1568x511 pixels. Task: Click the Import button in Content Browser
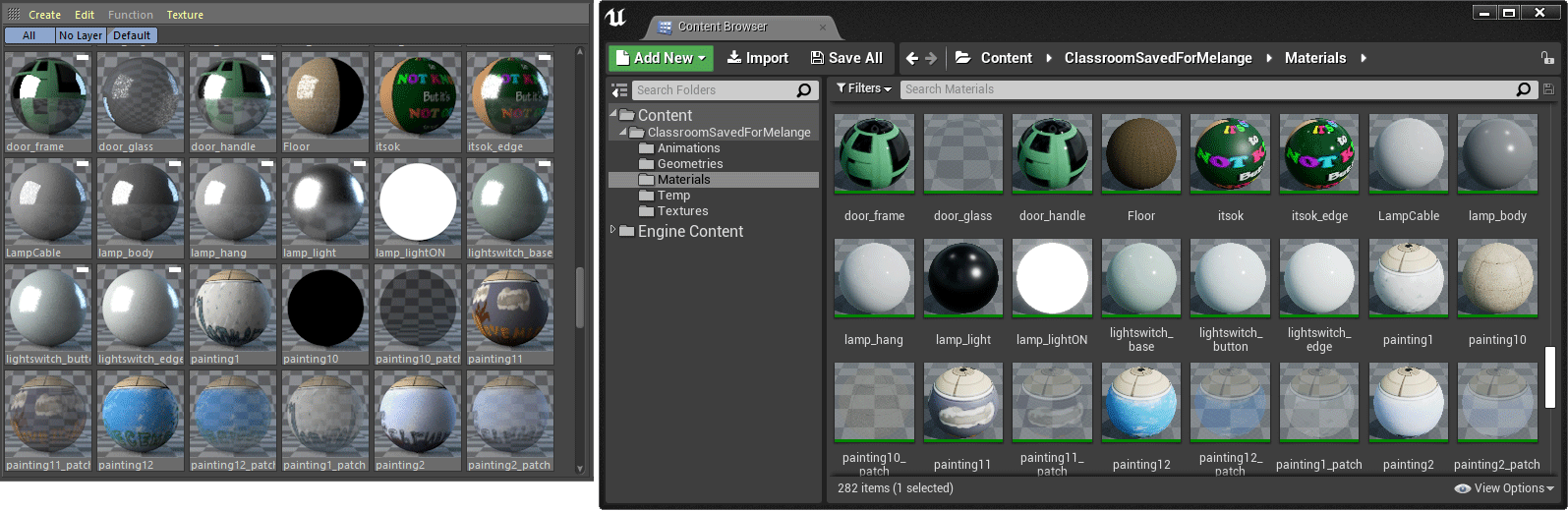point(757,58)
